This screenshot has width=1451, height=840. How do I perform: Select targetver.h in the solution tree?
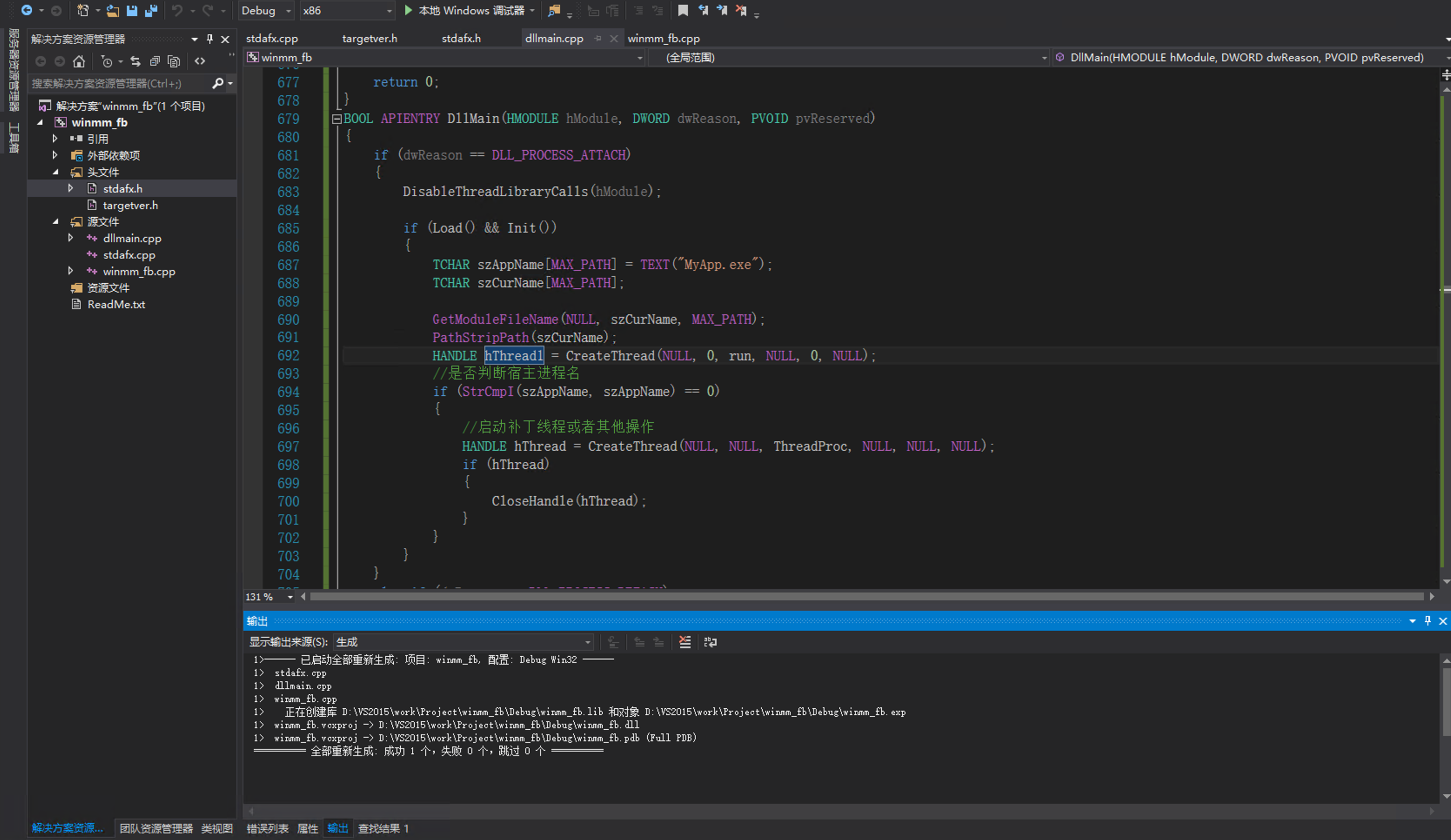click(130, 206)
